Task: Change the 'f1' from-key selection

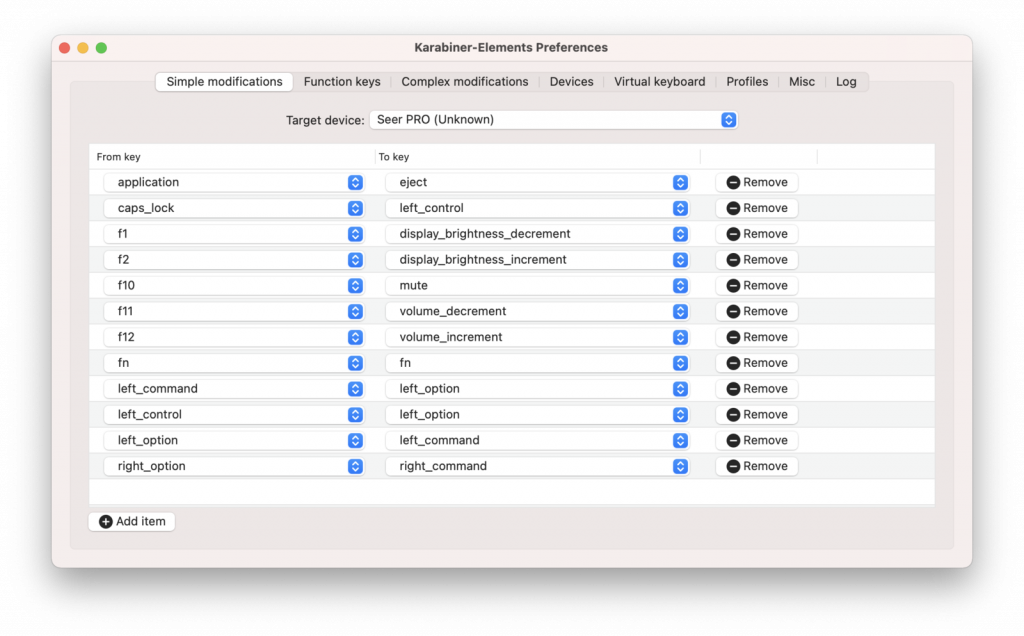Action: coord(233,234)
